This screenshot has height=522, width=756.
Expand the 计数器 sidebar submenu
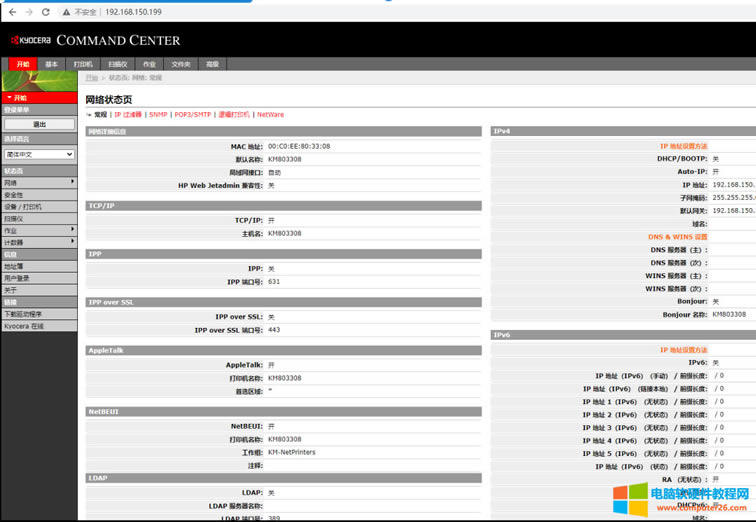pos(39,242)
